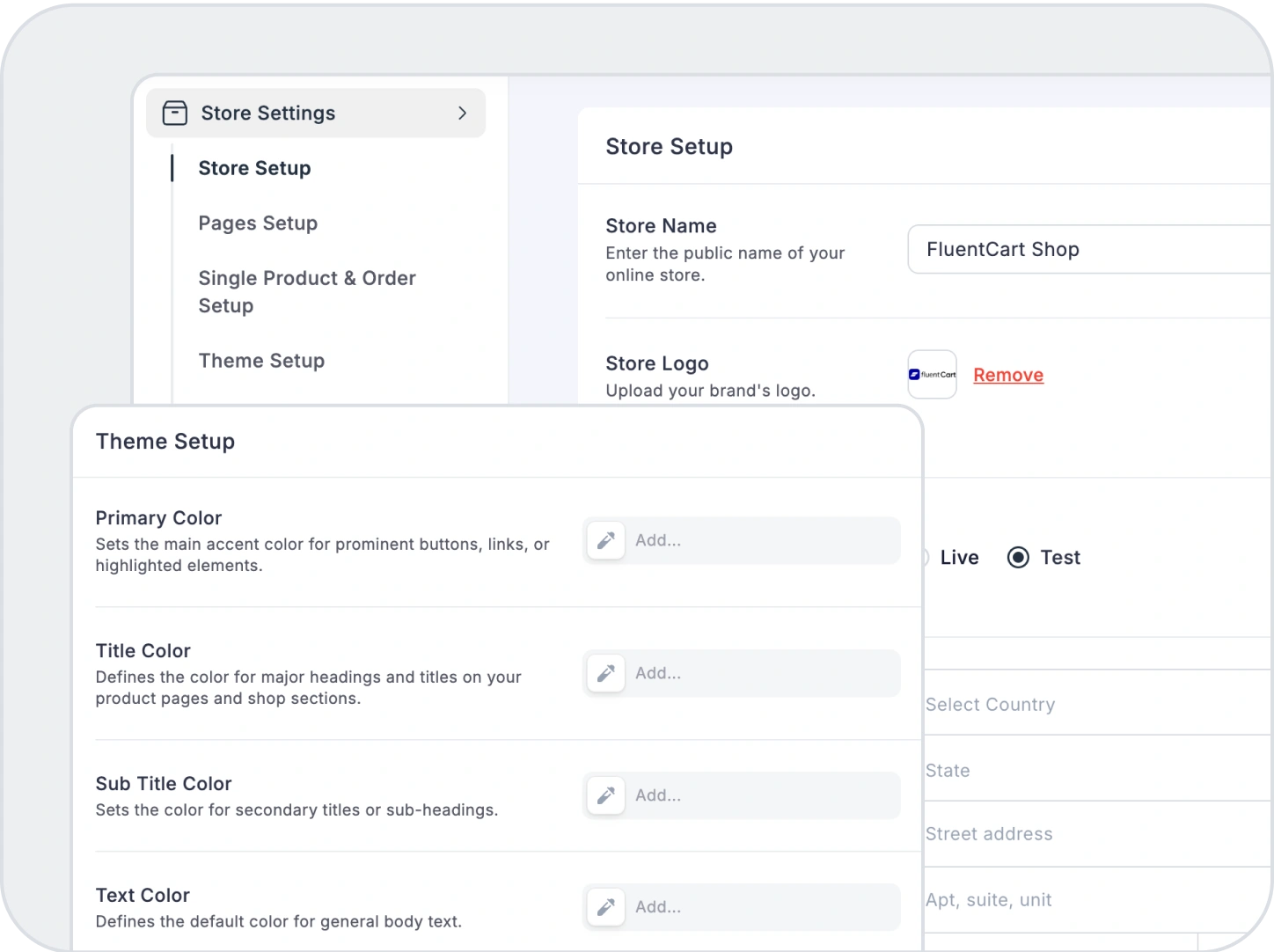
Task: Go to Pages Setup menu item
Action: coord(258,223)
